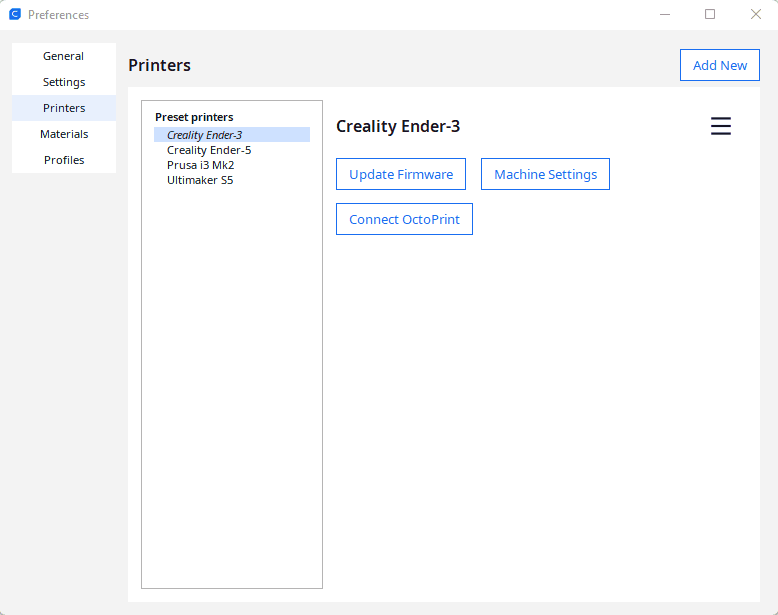This screenshot has width=778, height=615.
Task: Click the Creality Ender-3 heading text
Action: (398, 126)
